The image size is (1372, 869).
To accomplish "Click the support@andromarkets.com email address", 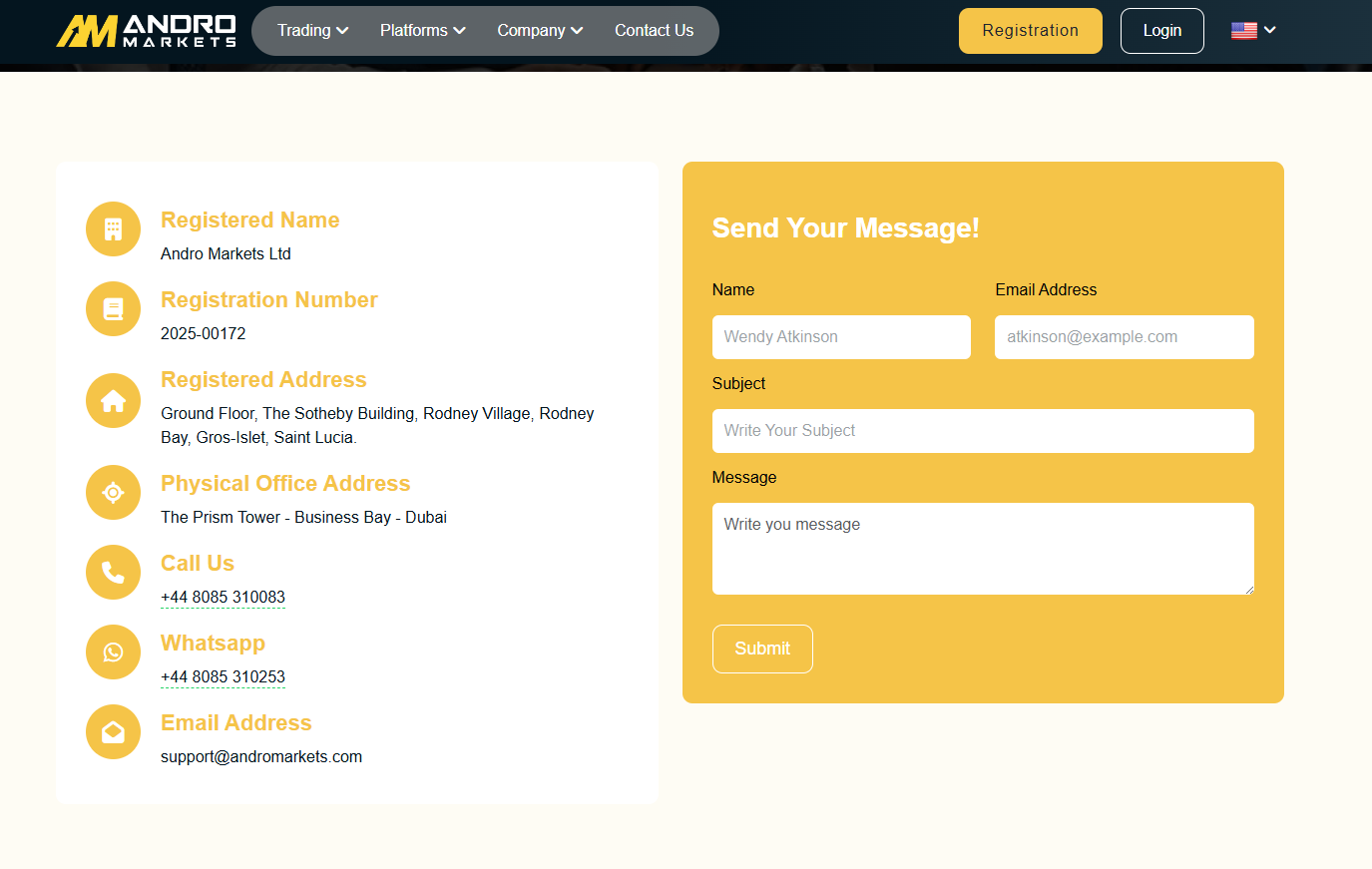I will click(261, 756).
